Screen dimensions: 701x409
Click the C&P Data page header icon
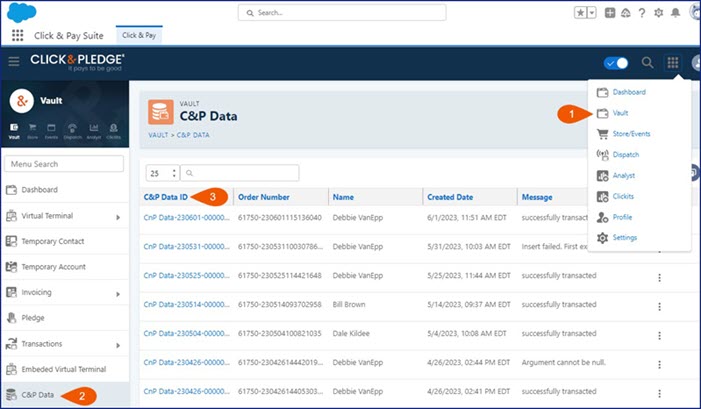point(160,112)
